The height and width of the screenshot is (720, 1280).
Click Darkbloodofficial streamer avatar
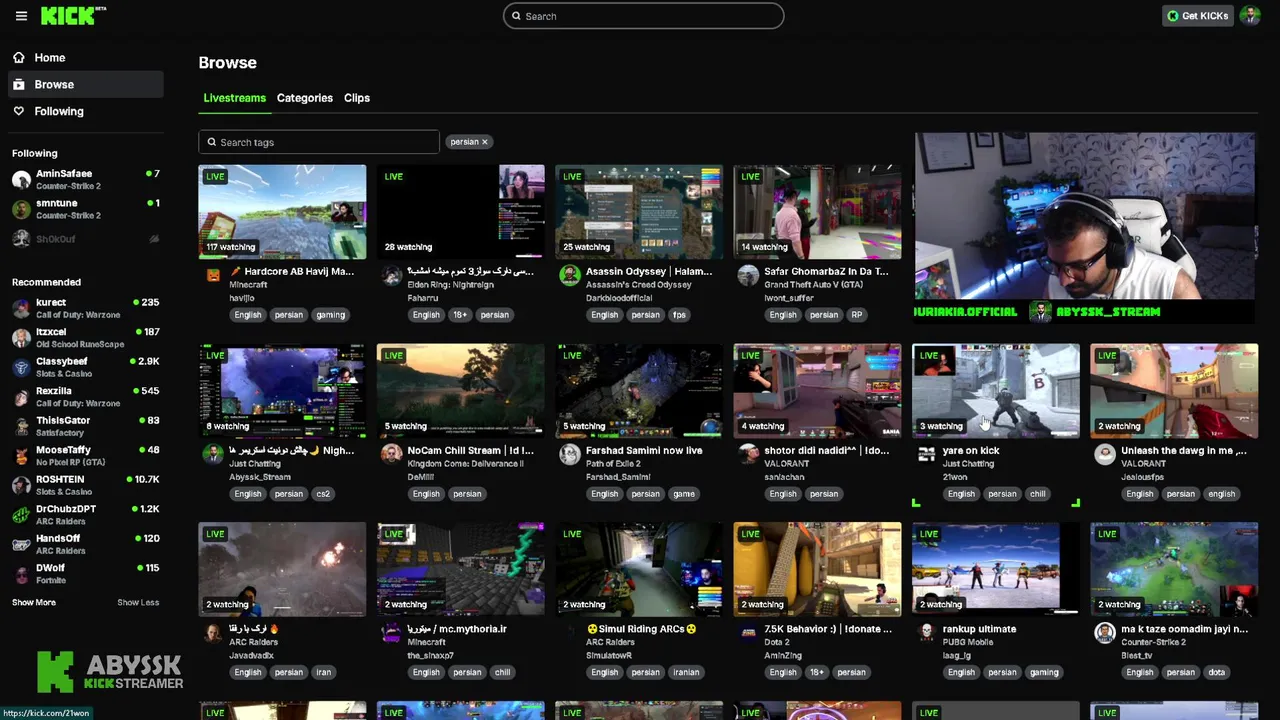point(570,275)
